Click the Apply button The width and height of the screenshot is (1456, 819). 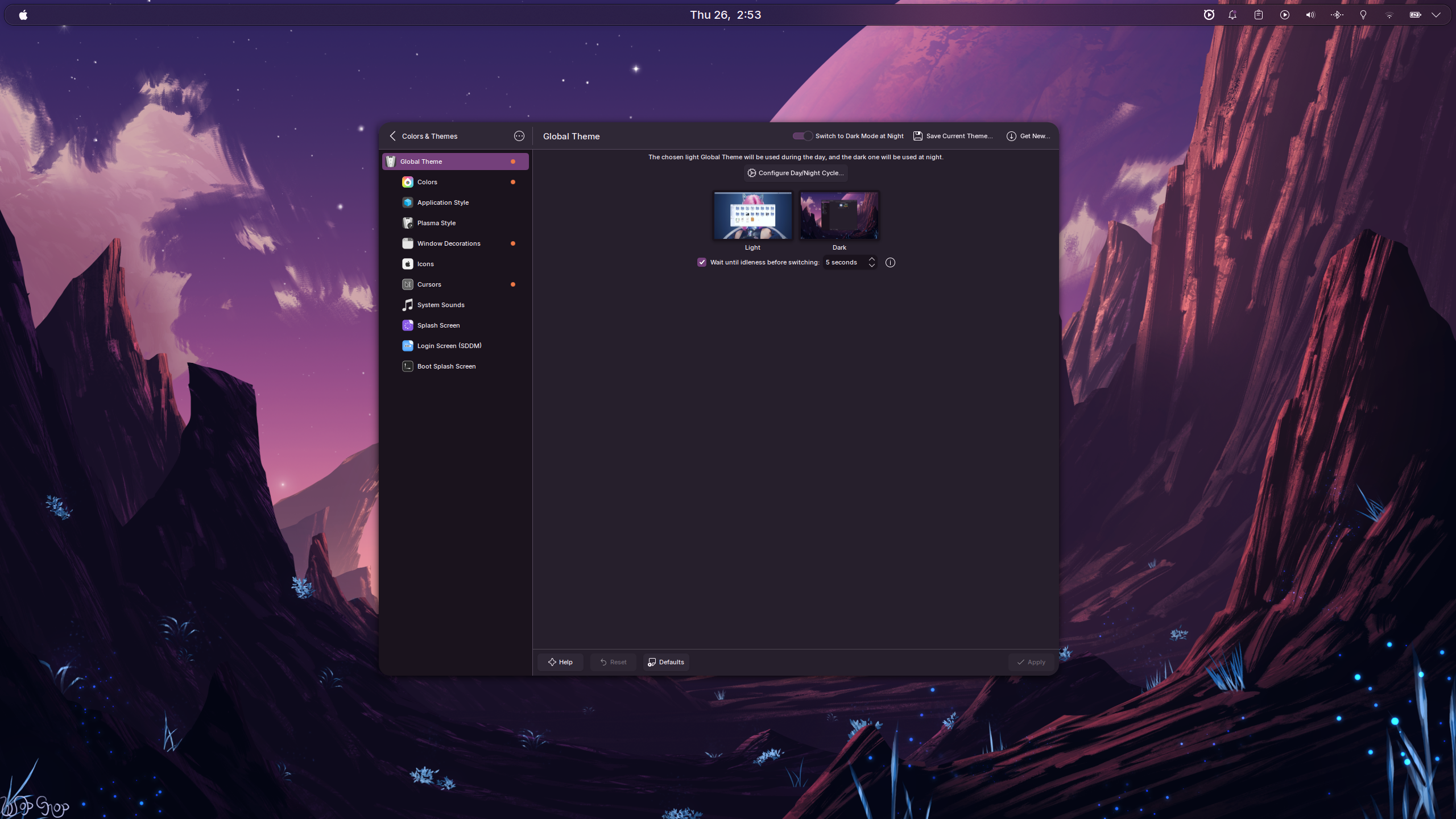point(1031,661)
